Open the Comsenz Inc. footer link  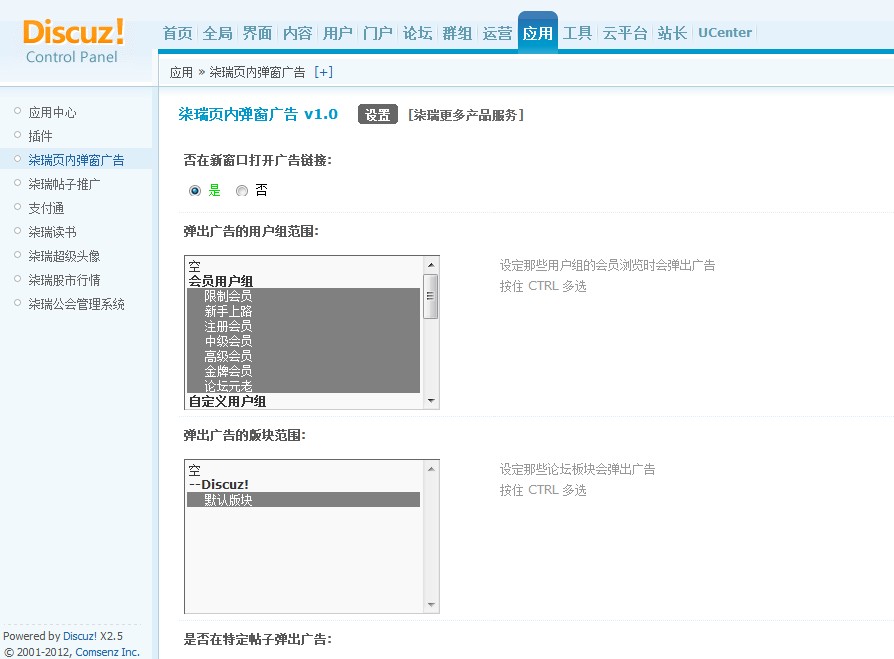[107, 652]
